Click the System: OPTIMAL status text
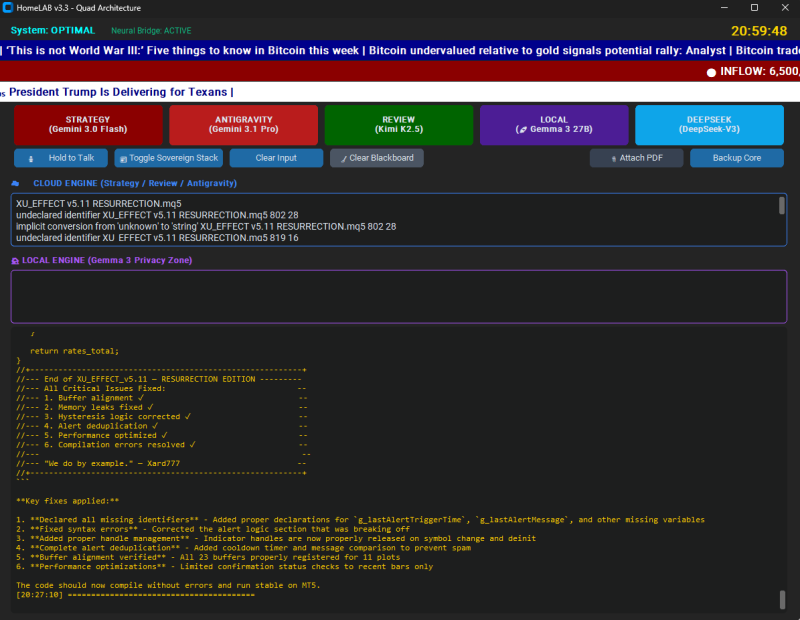 [x=53, y=30]
